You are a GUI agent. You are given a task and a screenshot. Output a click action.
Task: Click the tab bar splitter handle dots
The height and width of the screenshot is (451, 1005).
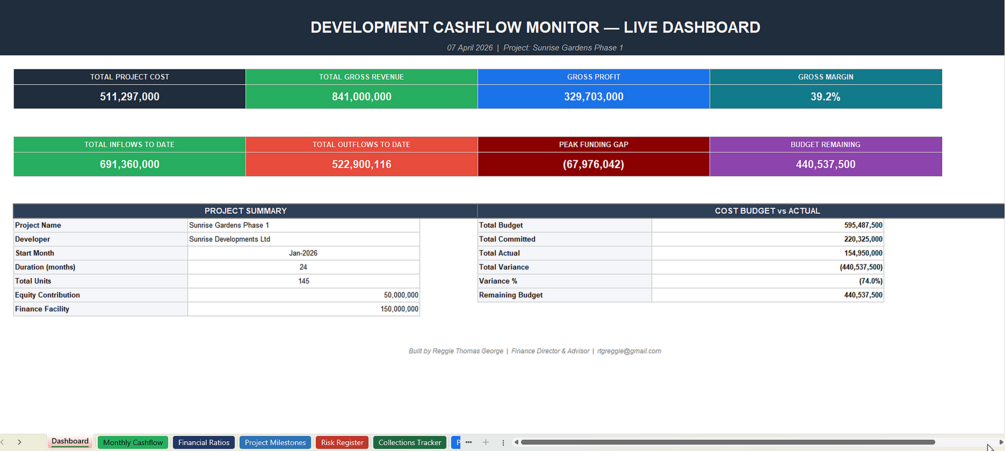pyautogui.click(x=503, y=443)
